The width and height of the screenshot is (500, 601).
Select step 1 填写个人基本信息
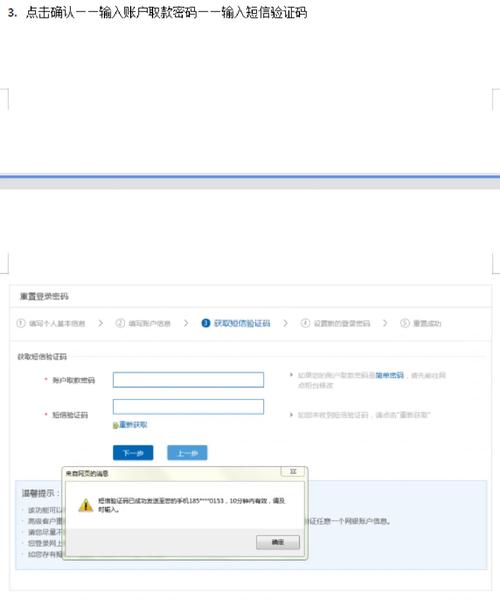tap(51, 323)
